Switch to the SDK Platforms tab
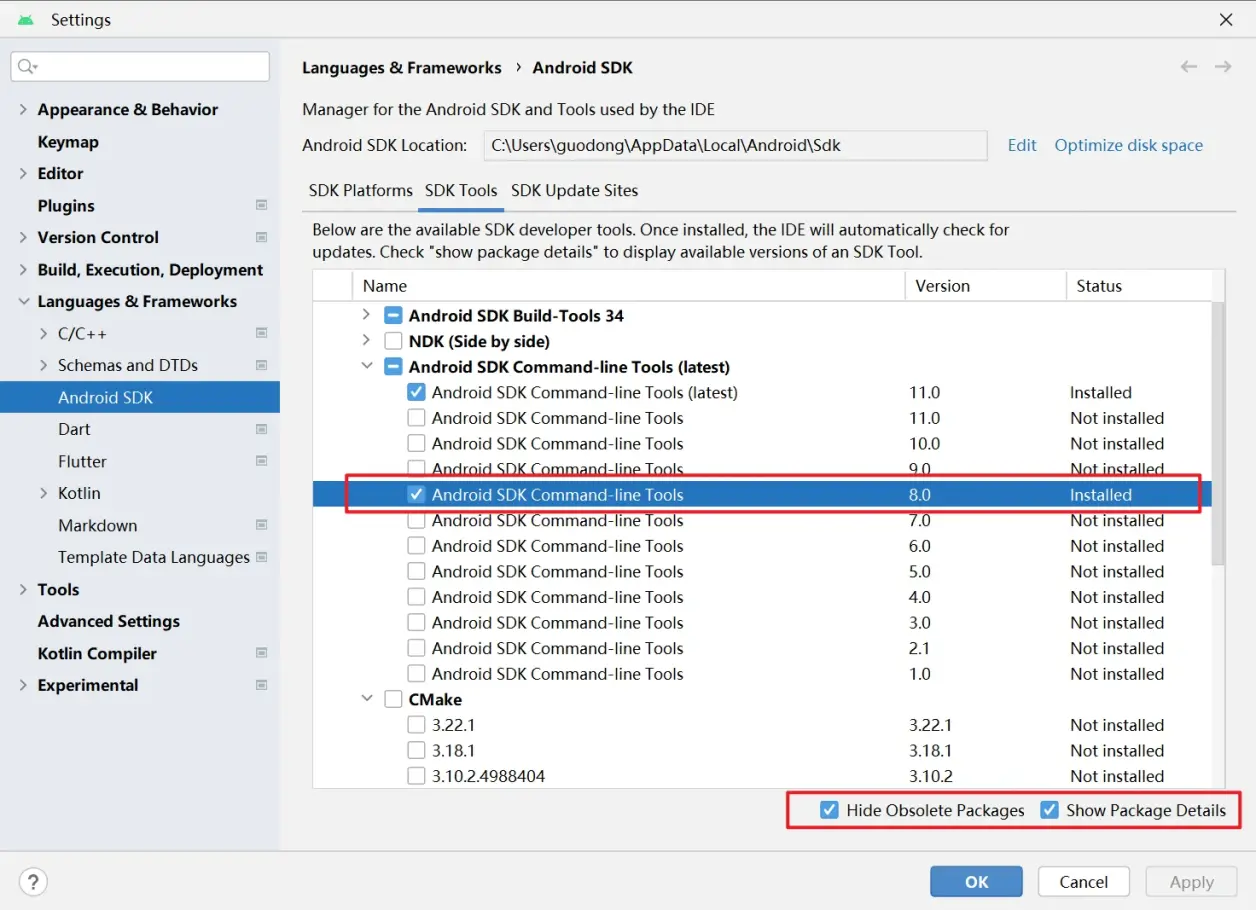 [360, 190]
